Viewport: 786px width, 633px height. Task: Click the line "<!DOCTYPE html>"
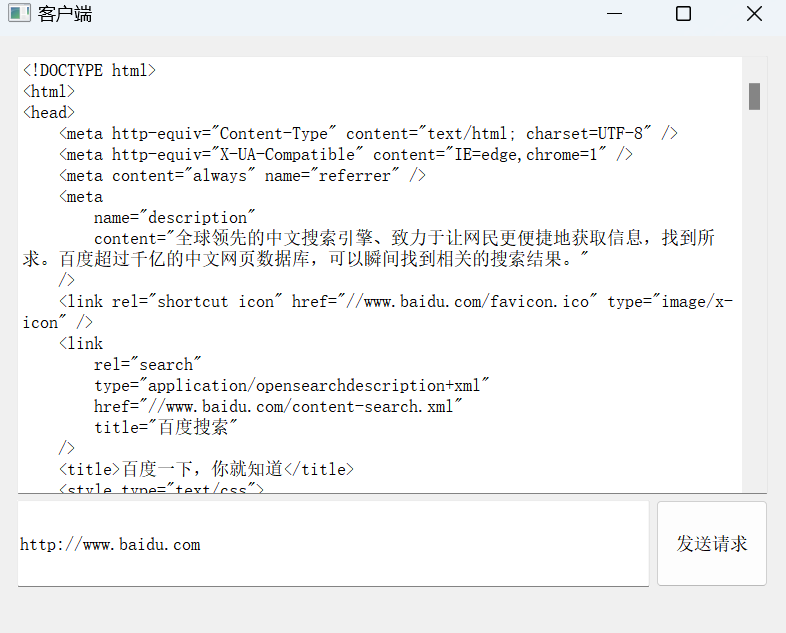[89, 70]
